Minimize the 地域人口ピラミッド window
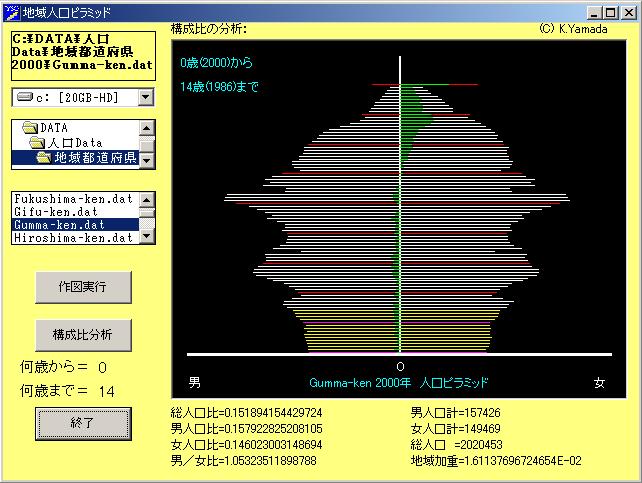This screenshot has height=483, width=642. (594, 13)
